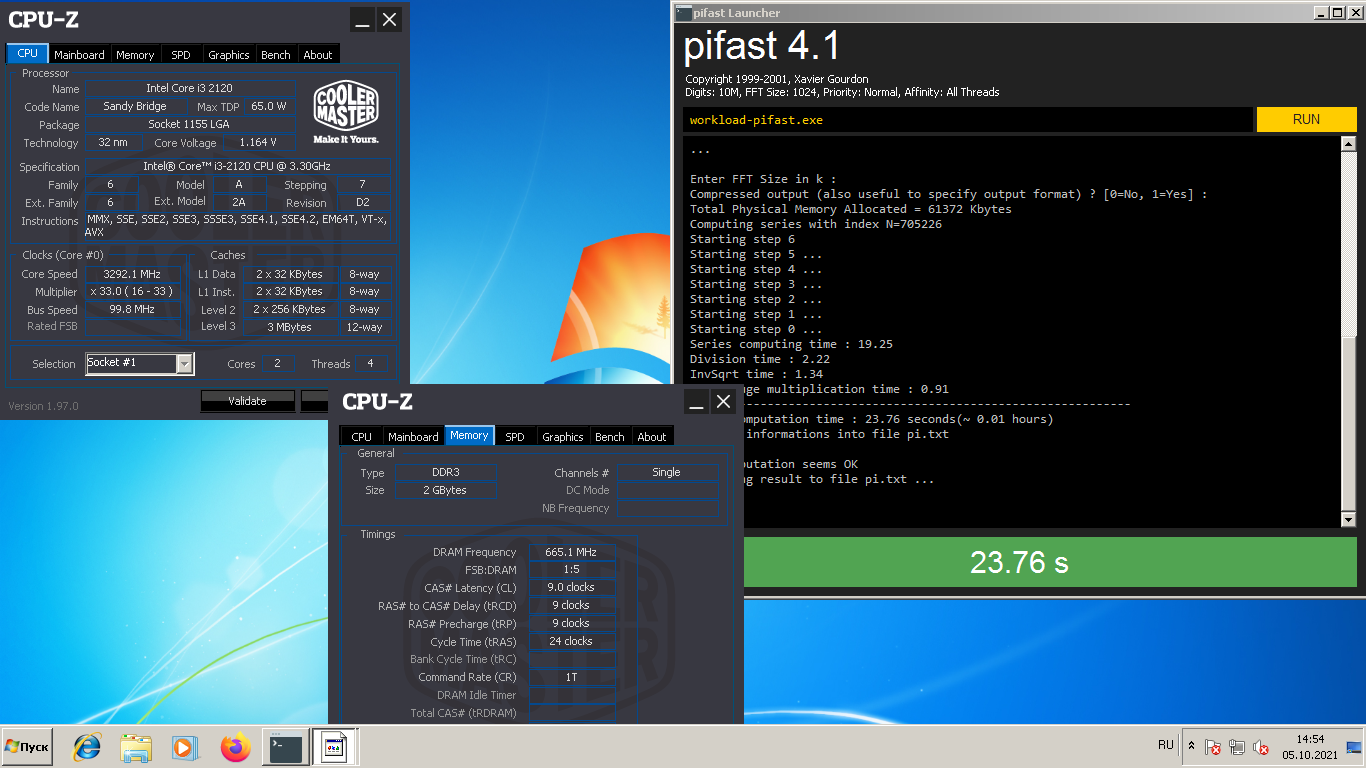Maximize the pifast Launcher window
The height and width of the screenshot is (768, 1366).
(x=1338, y=12)
